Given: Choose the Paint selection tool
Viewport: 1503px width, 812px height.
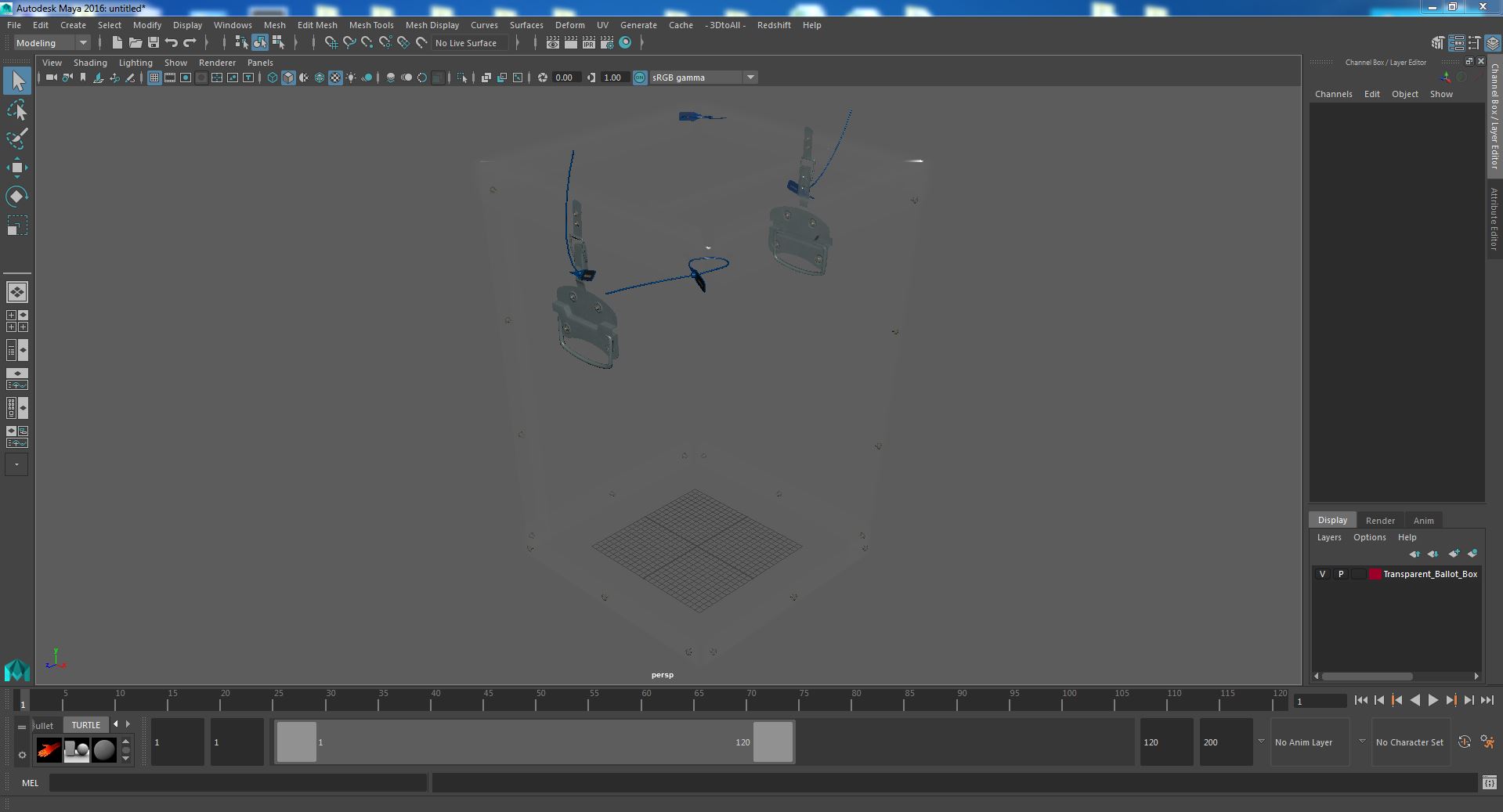Looking at the screenshot, I should pyautogui.click(x=17, y=139).
